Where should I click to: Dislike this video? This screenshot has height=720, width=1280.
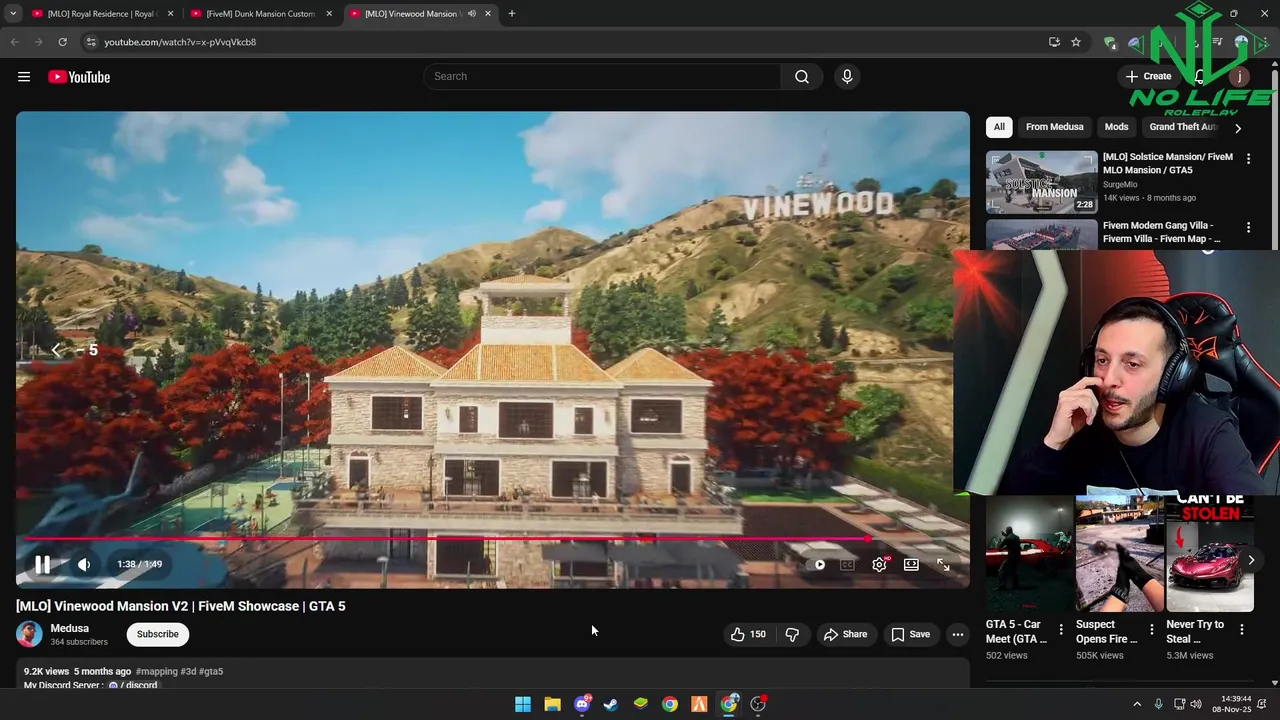click(792, 634)
